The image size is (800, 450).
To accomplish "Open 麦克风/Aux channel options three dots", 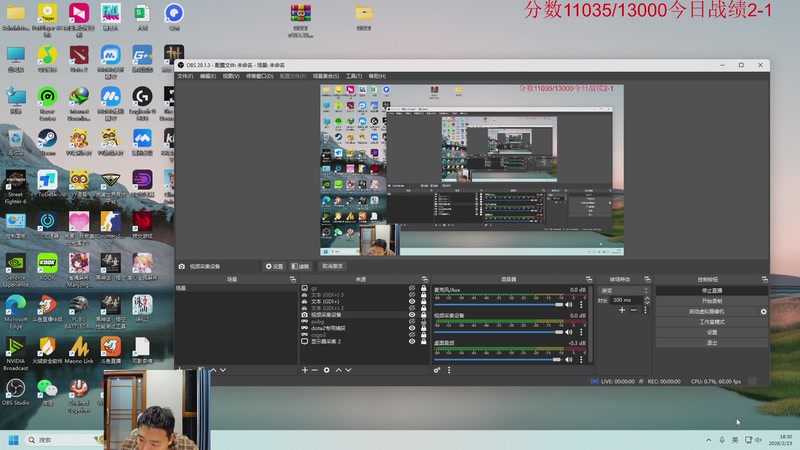I will (581, 305).
